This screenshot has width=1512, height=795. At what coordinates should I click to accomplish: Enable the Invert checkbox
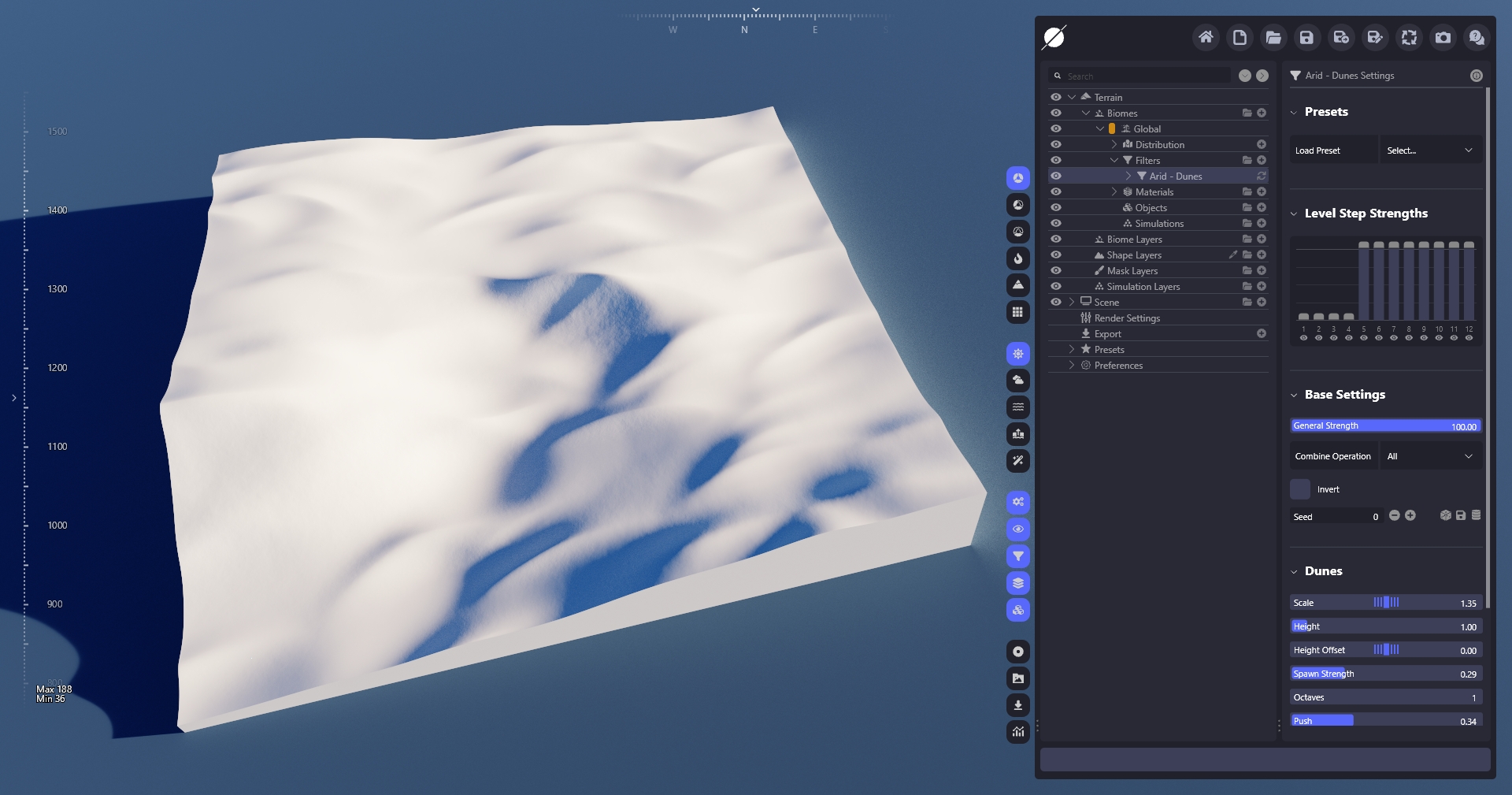(x=1300, y=489)
